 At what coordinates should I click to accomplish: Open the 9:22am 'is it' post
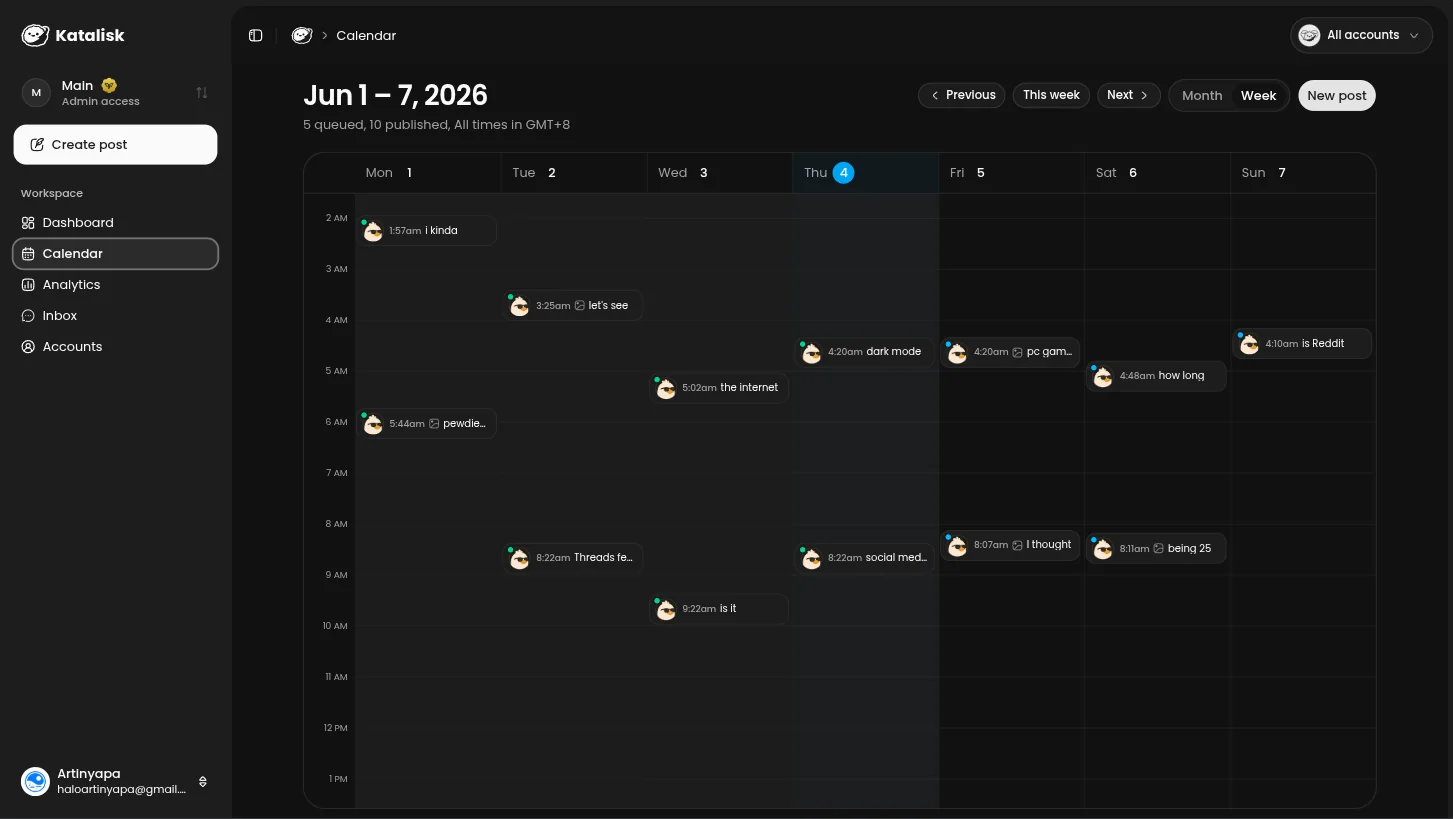[x=719, y=609]
